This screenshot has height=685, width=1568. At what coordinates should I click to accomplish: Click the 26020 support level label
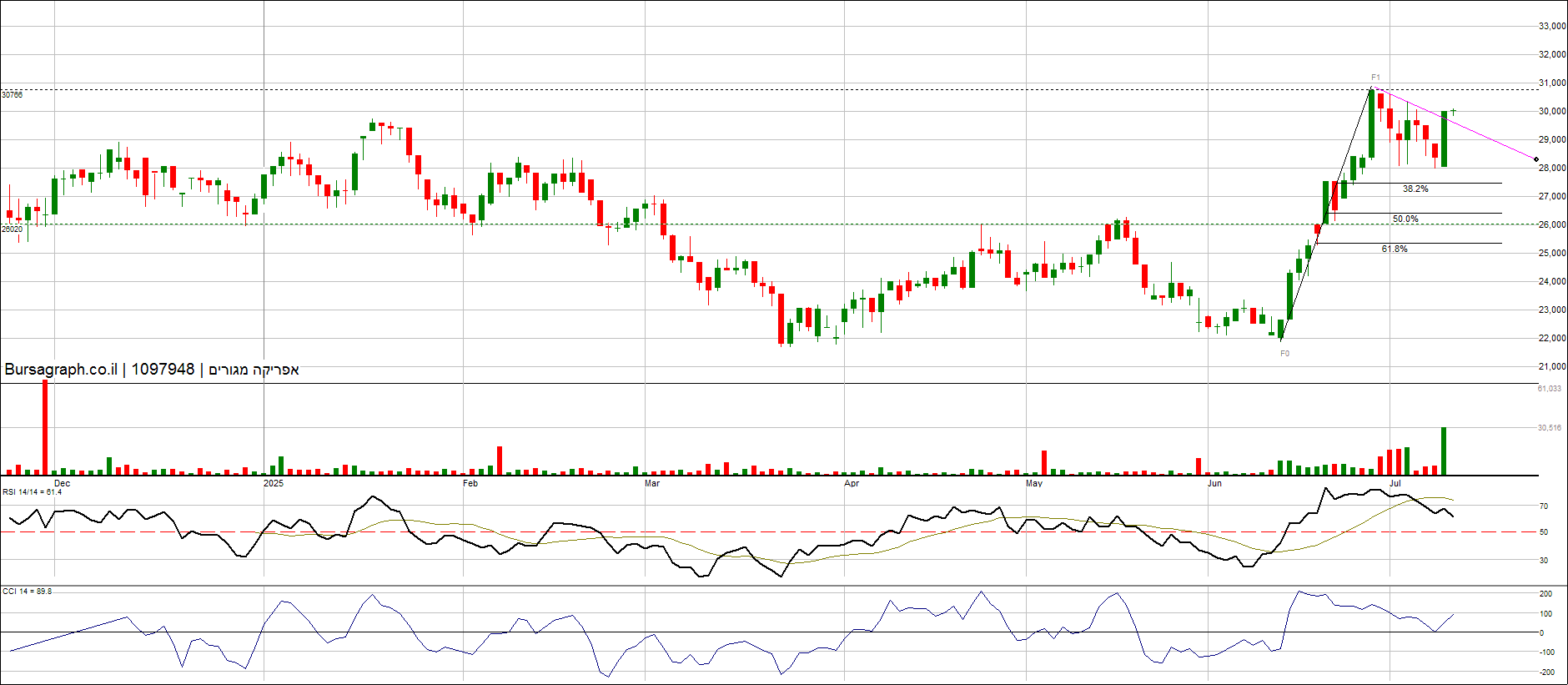pyautogui.click(x=13, y=229)
